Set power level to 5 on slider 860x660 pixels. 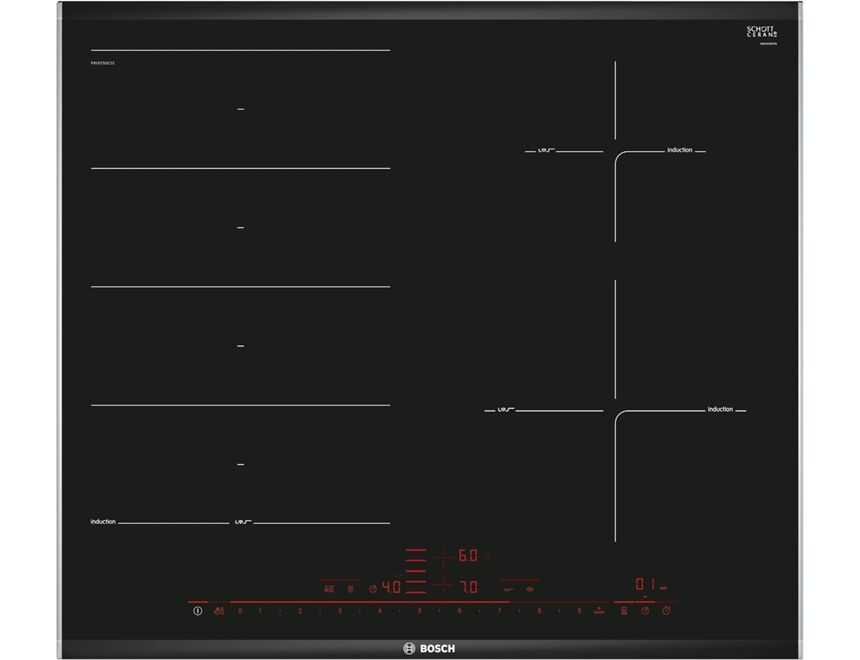[x=420, y=610]
